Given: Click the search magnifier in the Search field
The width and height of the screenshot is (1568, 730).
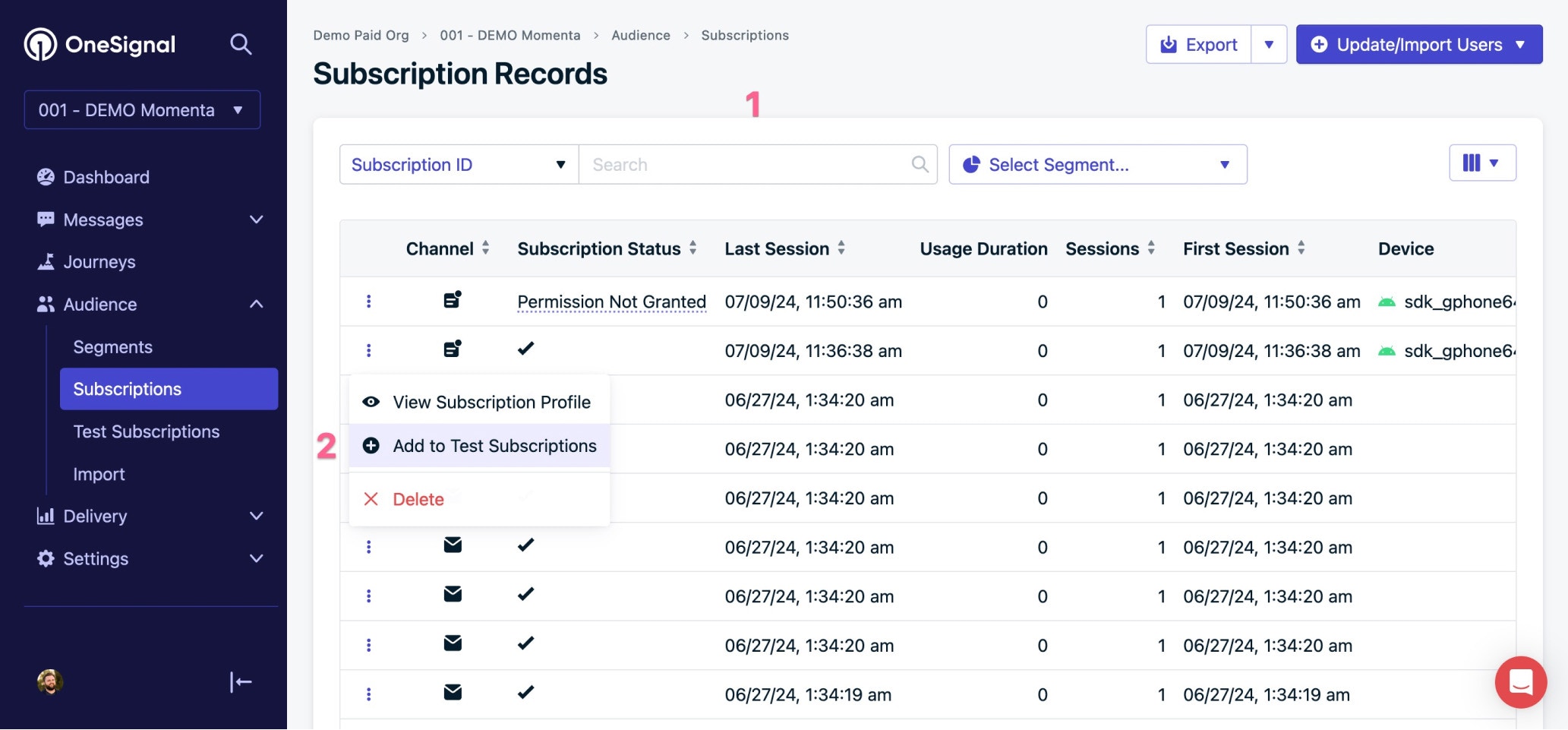Looking at the screenshot, I should [x=920, y=164].
